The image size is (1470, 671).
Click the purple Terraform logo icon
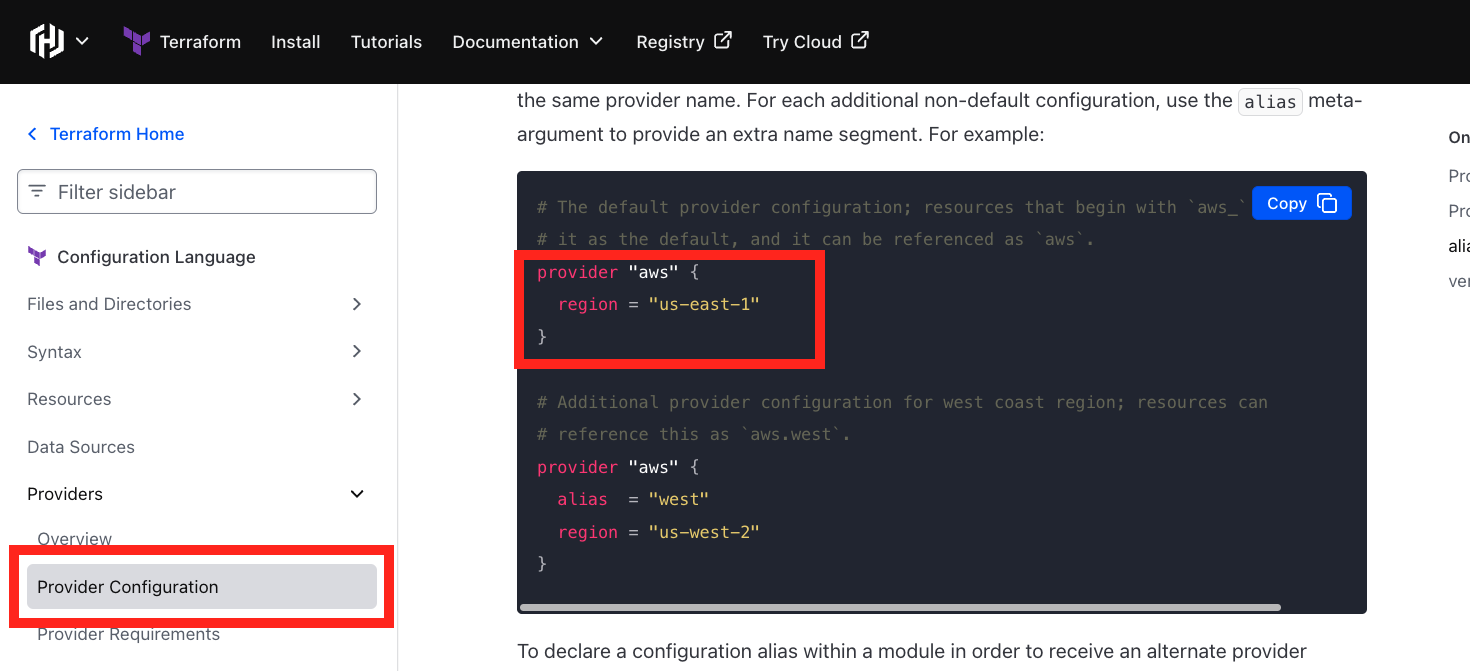tap(137, 41)
